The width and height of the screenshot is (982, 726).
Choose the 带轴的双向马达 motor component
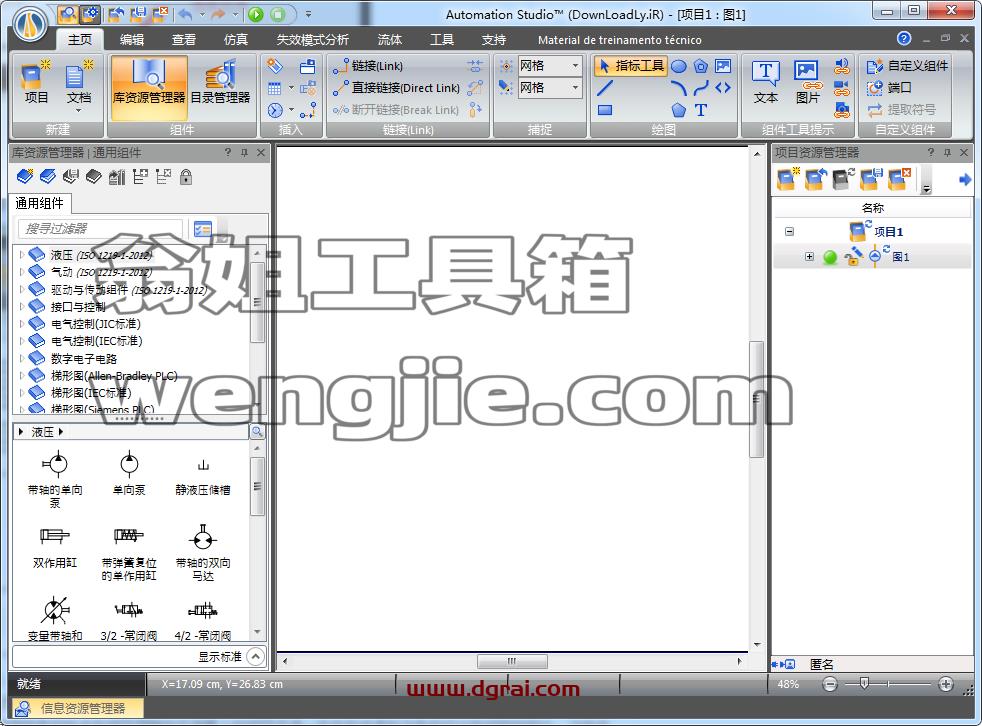tap(203, 553)
